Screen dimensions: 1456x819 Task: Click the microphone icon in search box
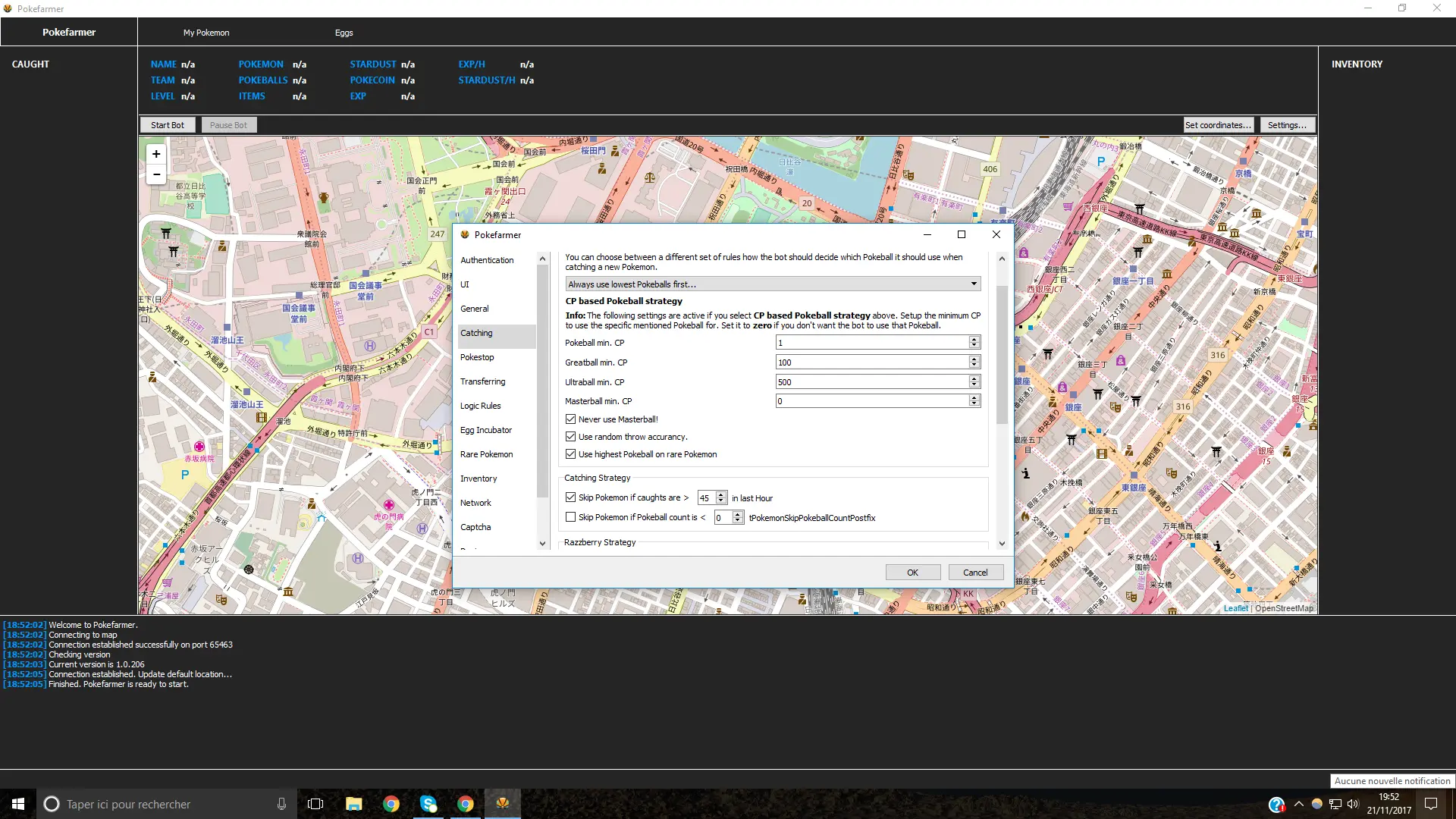pos(281,804)
